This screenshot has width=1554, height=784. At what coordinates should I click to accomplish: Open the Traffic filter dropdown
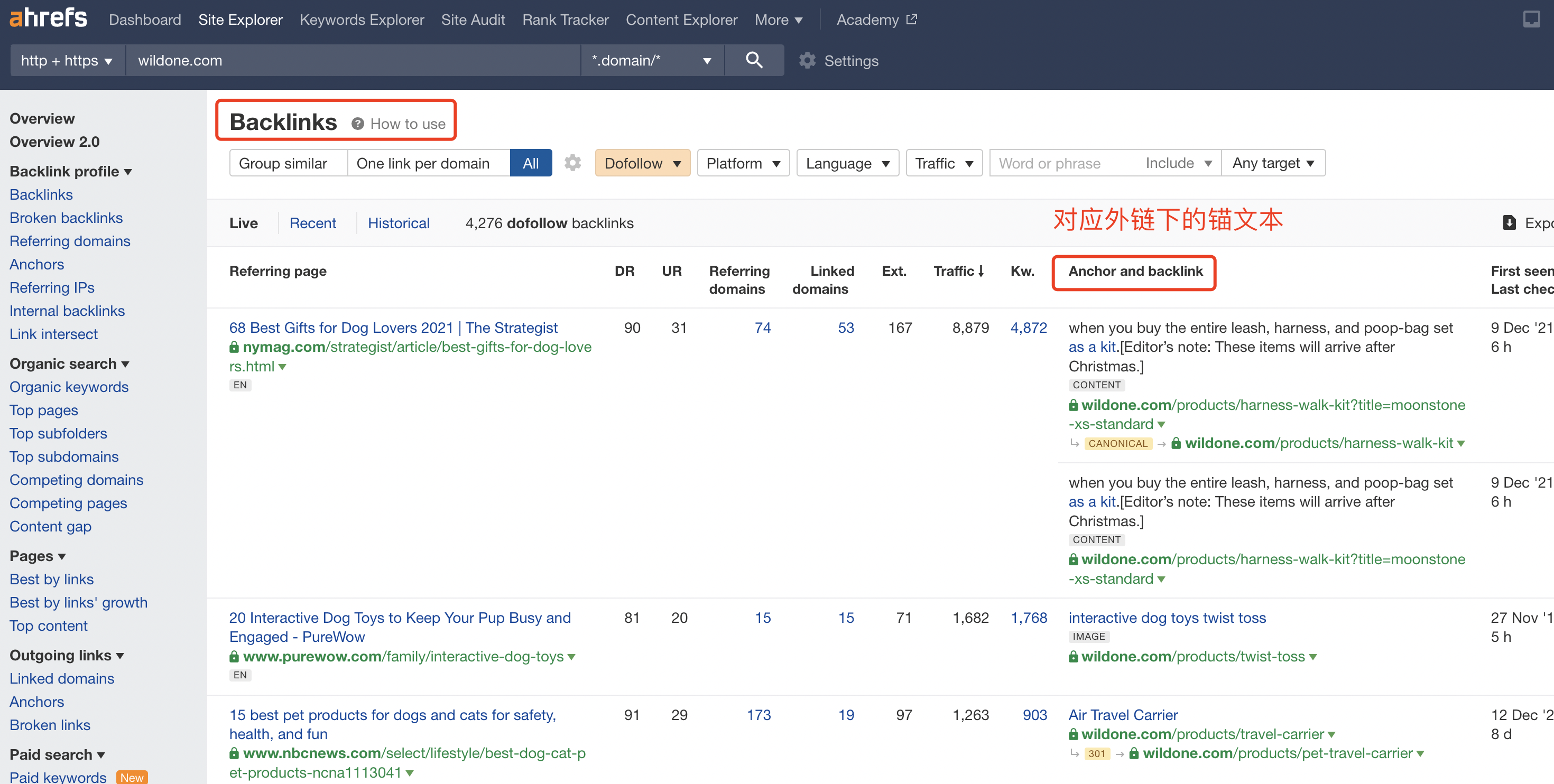coord(944,163)
